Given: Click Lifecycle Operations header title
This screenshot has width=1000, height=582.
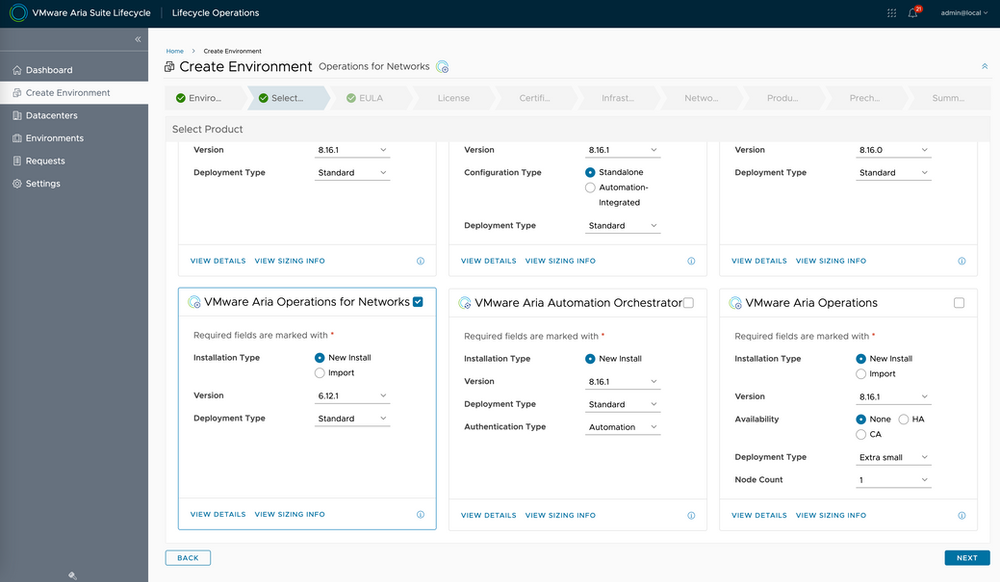Looking at the screenshot, I should click(216, 13).
